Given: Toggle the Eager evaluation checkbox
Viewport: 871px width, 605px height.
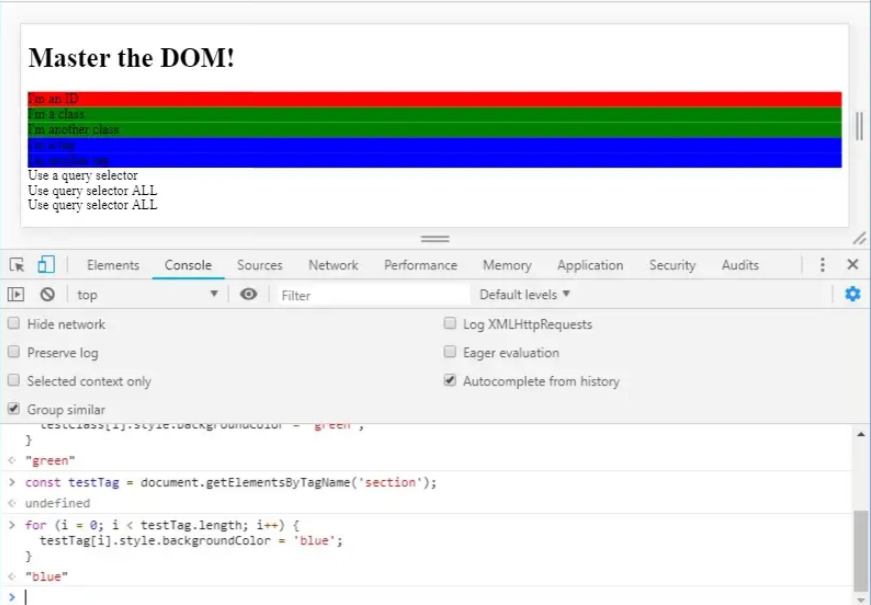Looking at the screenshot, I should pyautogui.click(x=450, y=352).
